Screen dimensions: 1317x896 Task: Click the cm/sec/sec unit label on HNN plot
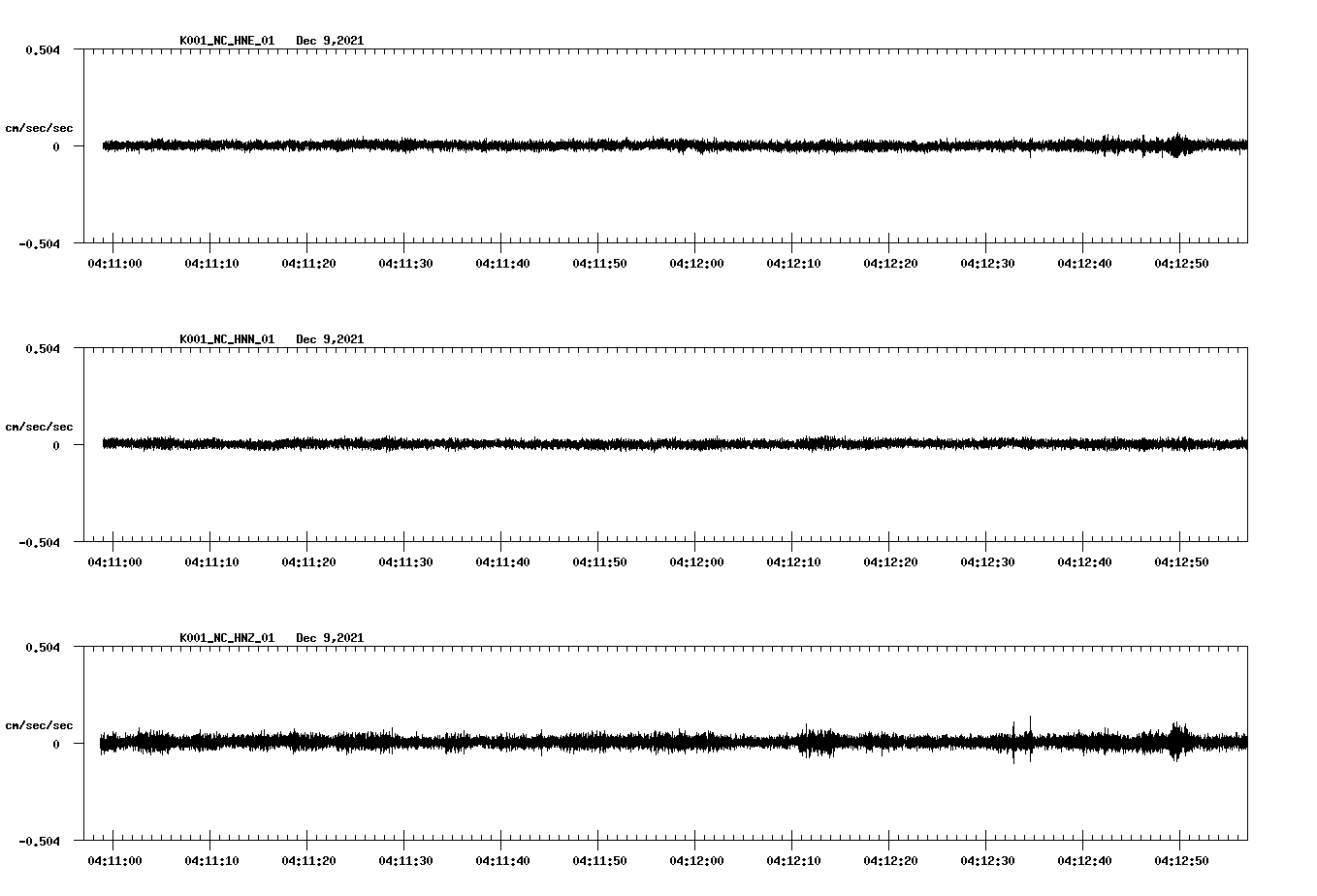[39, 427]
